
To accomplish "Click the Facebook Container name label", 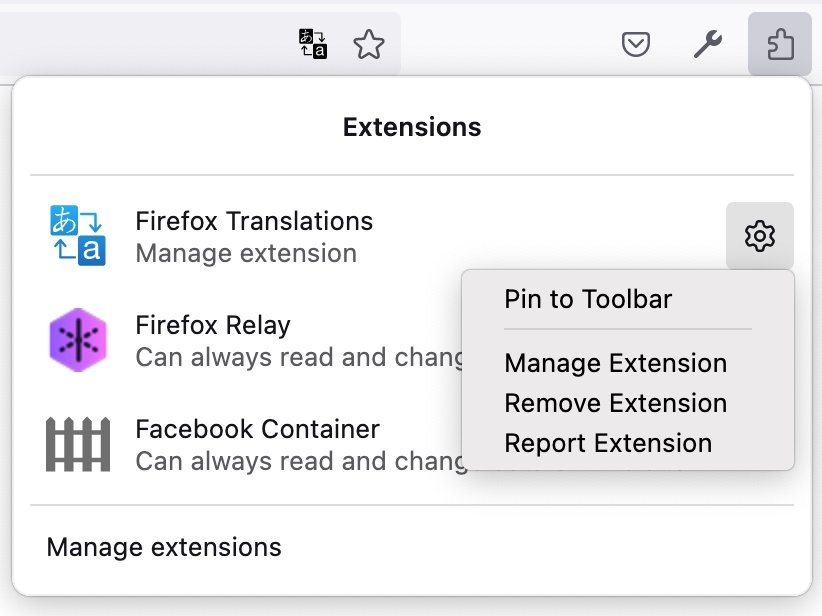I will click(x=257, y=429).
